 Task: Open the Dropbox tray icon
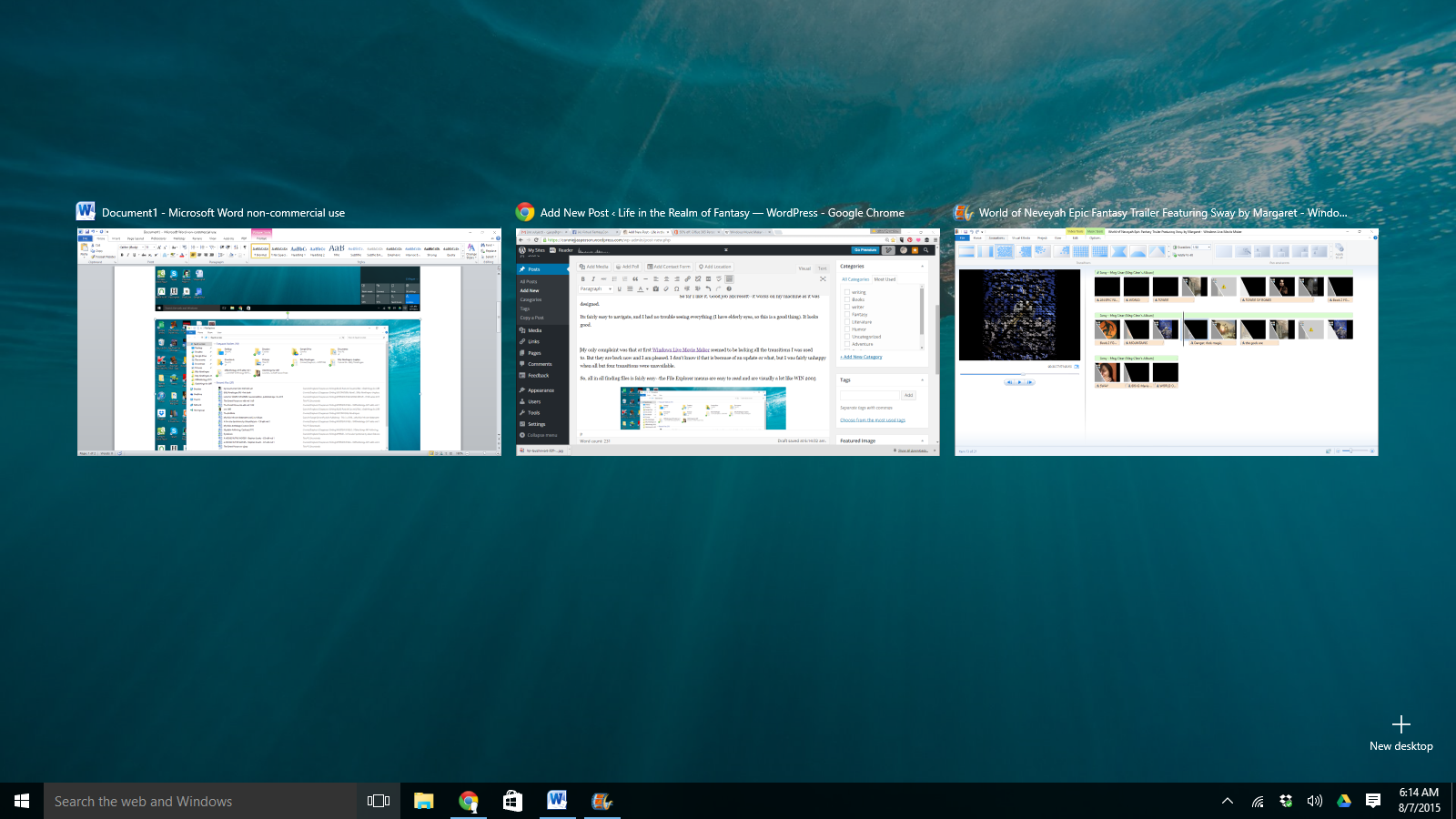(x=1286, y=801)
